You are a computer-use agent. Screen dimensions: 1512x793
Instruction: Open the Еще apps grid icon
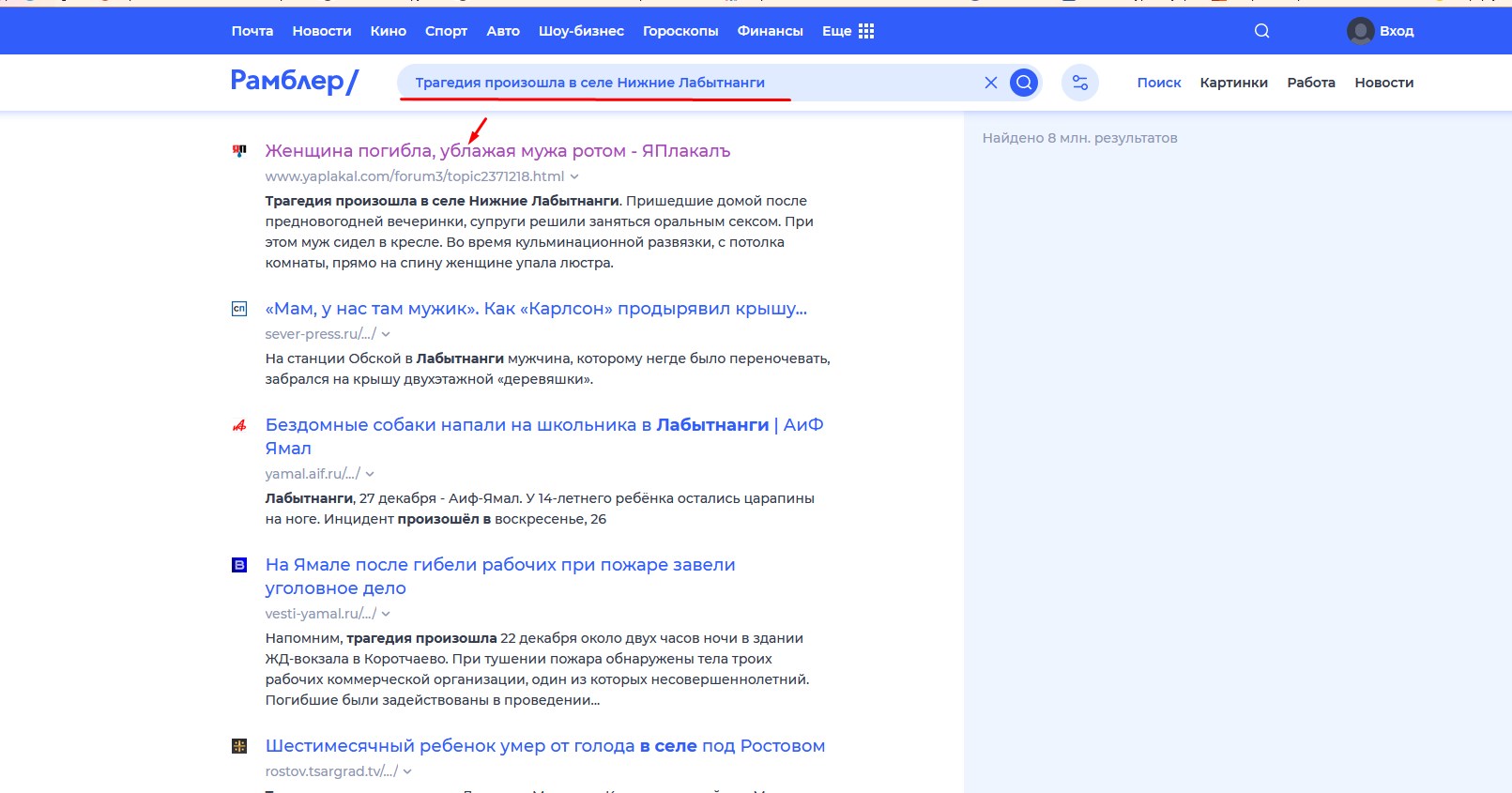tap(866, 31)
